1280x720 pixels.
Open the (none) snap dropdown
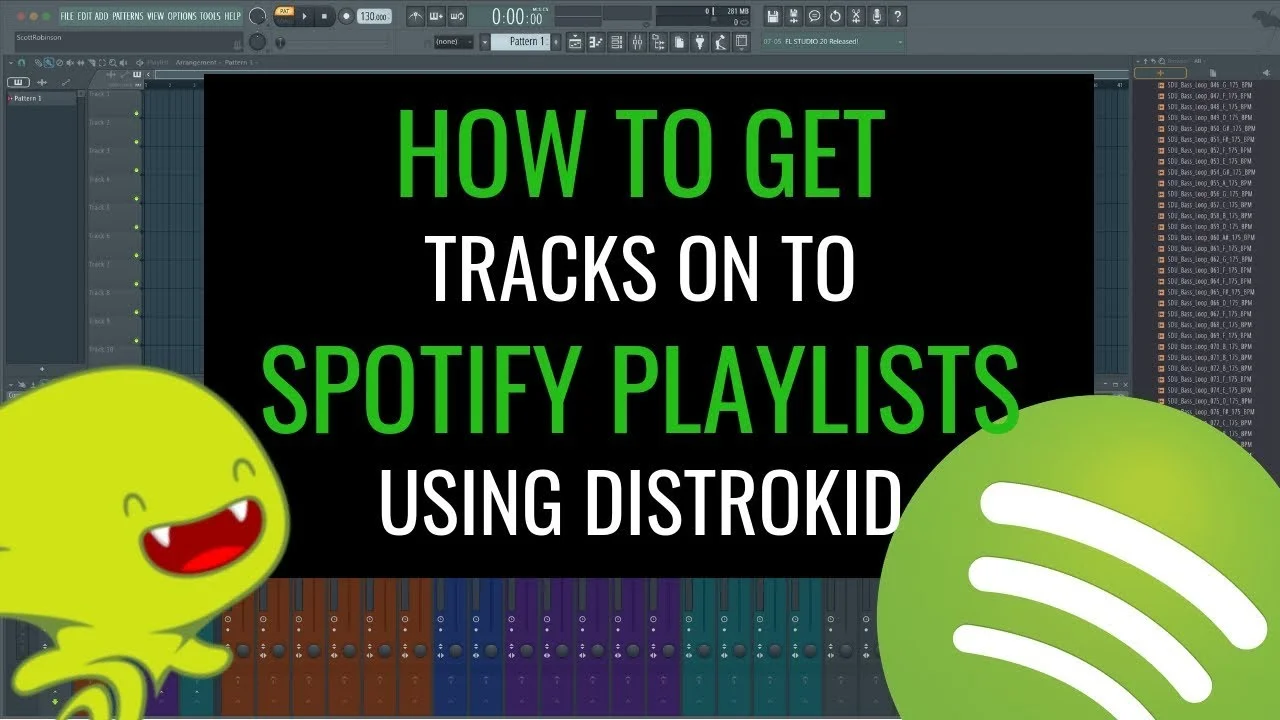click(x=453, y=42)
